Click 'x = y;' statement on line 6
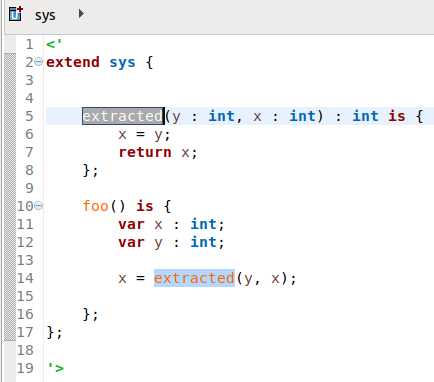The image size is (434, 382). coord(144,135)
